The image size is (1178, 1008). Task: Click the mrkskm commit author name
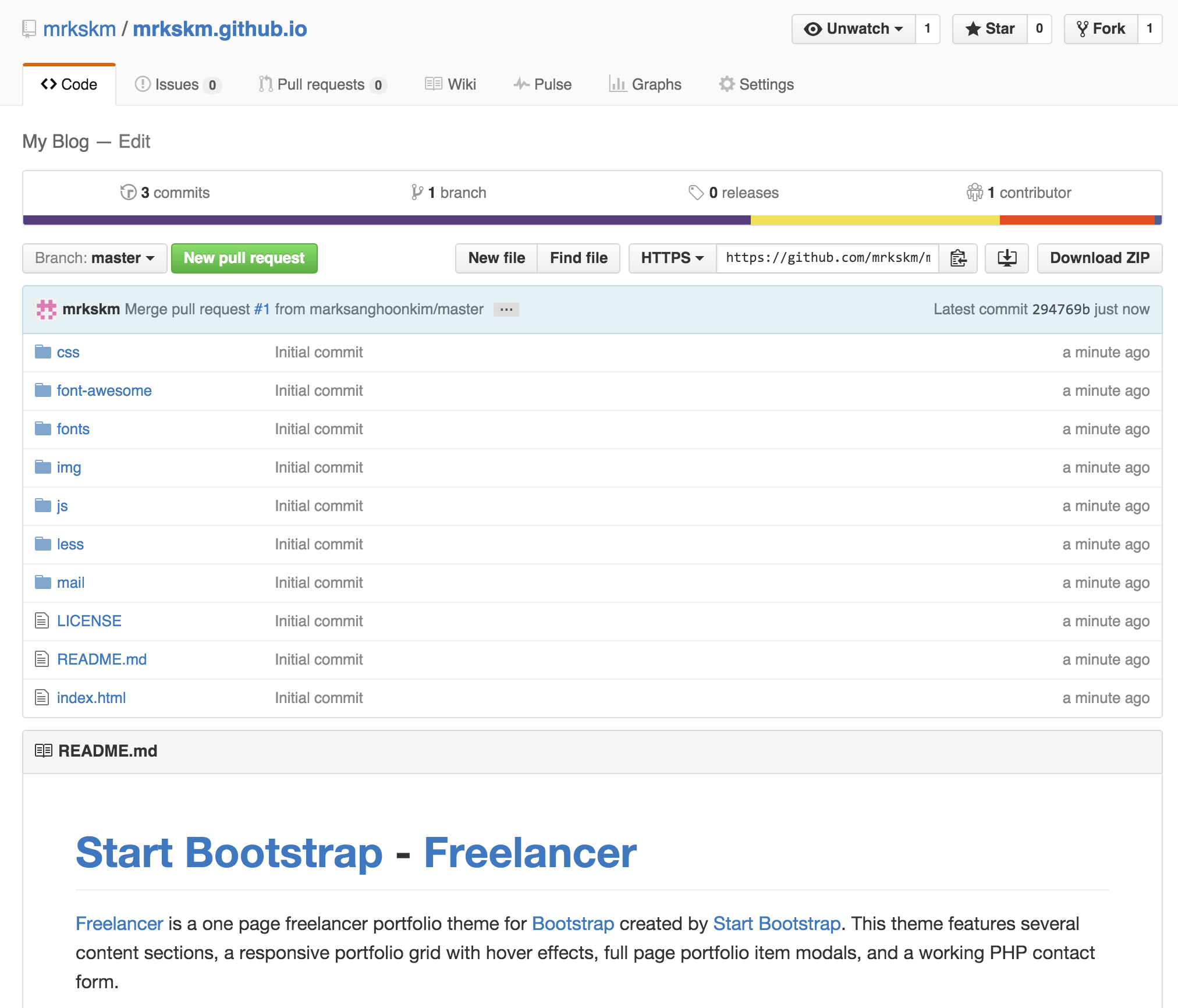(x=91, y=309)
